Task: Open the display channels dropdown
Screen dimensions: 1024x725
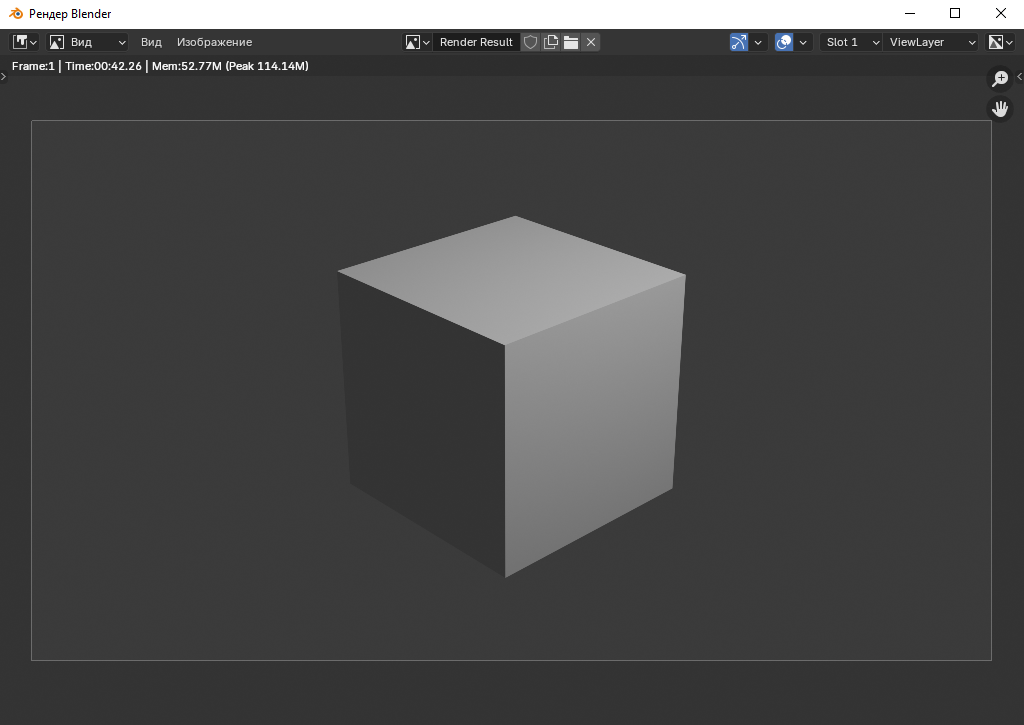Action: 1000,42
